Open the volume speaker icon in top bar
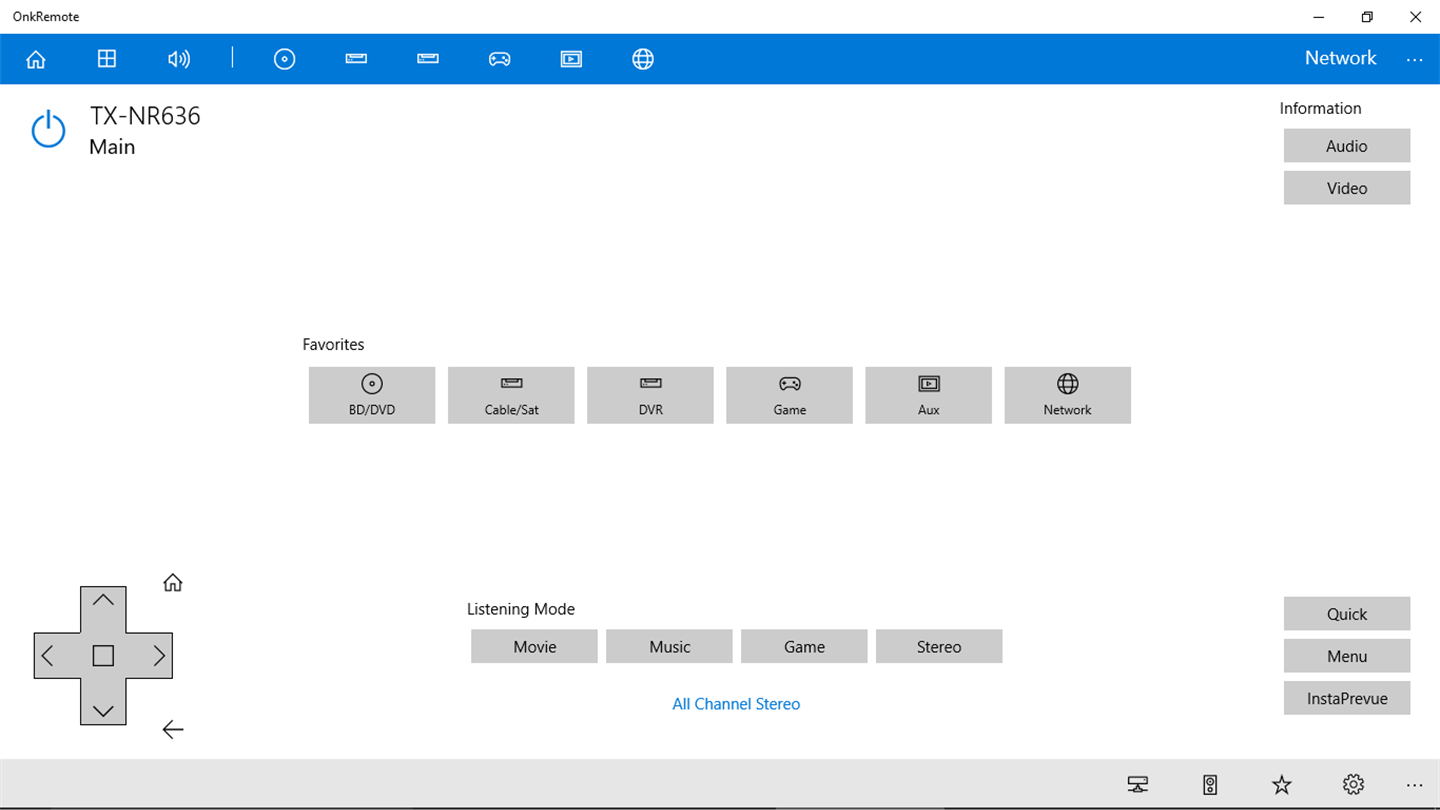 [178, 59]
